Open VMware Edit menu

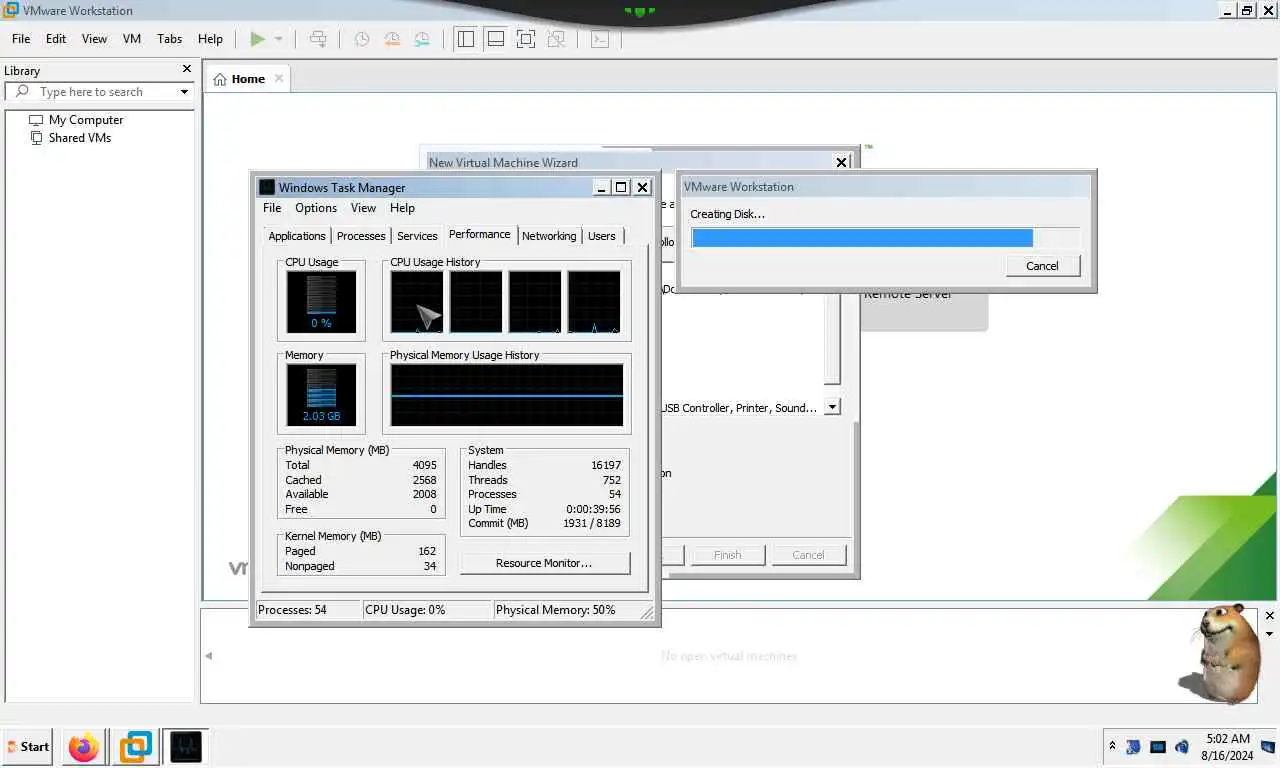point(56,38)
